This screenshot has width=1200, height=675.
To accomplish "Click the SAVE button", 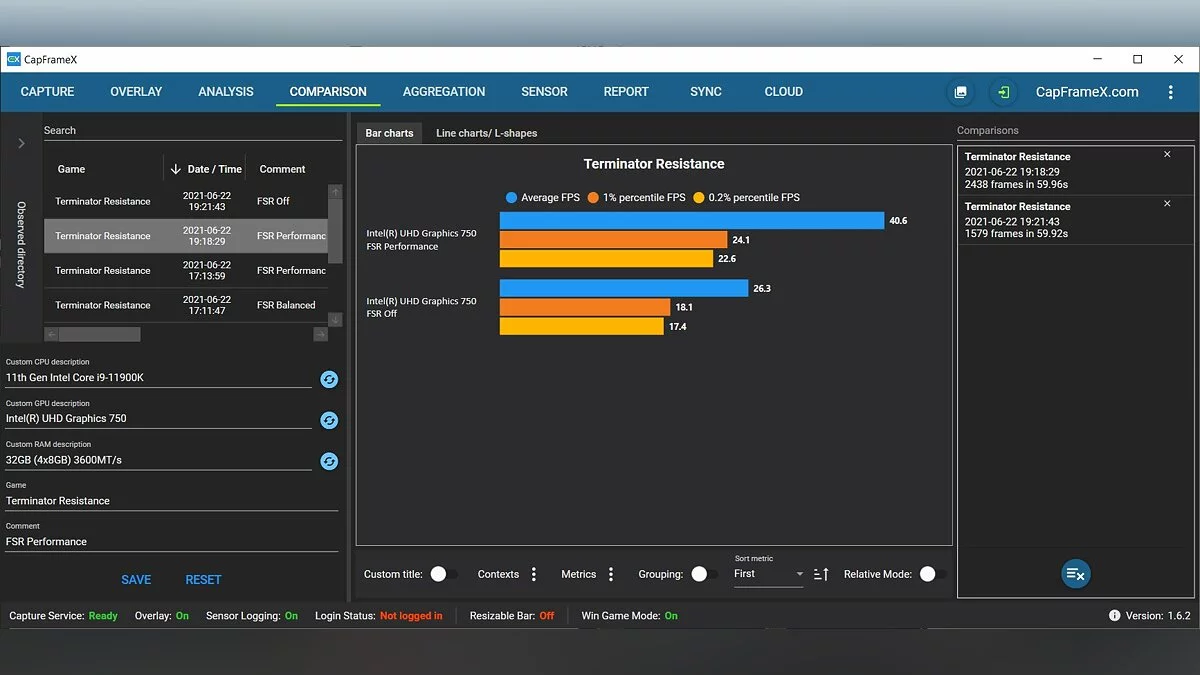I will pos(136,580).
